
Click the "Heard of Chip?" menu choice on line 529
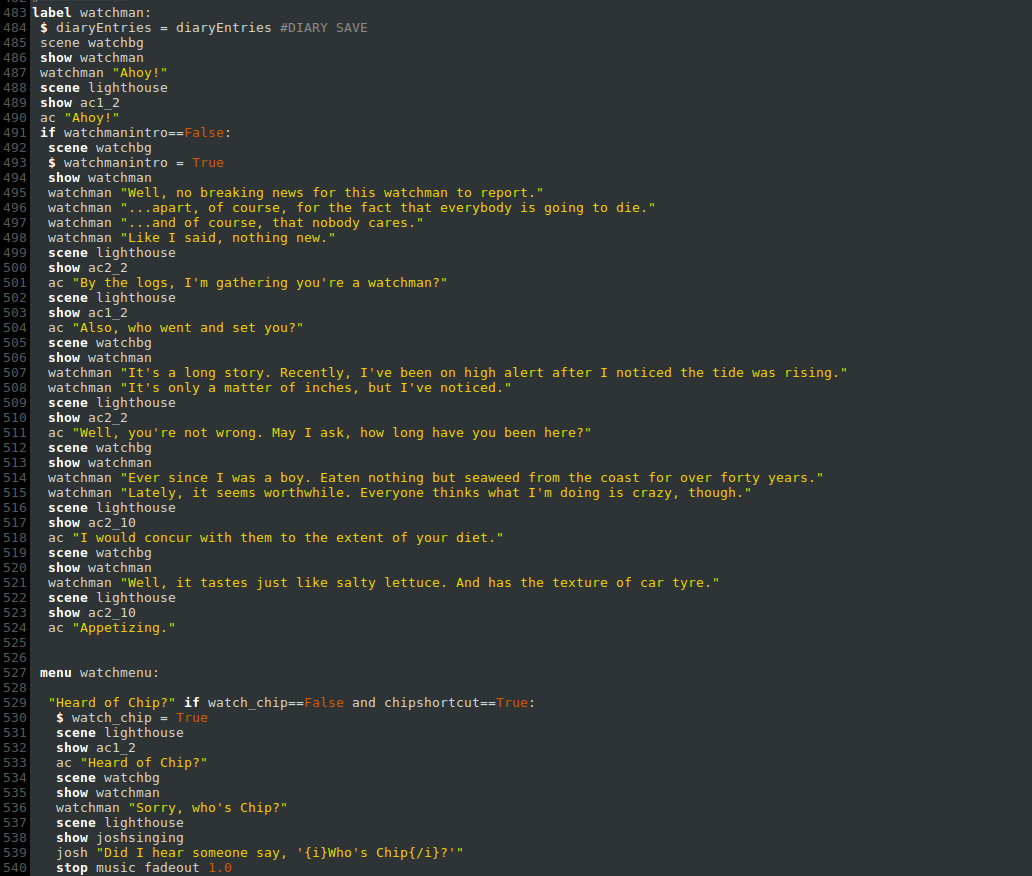(x=112, y=703)
